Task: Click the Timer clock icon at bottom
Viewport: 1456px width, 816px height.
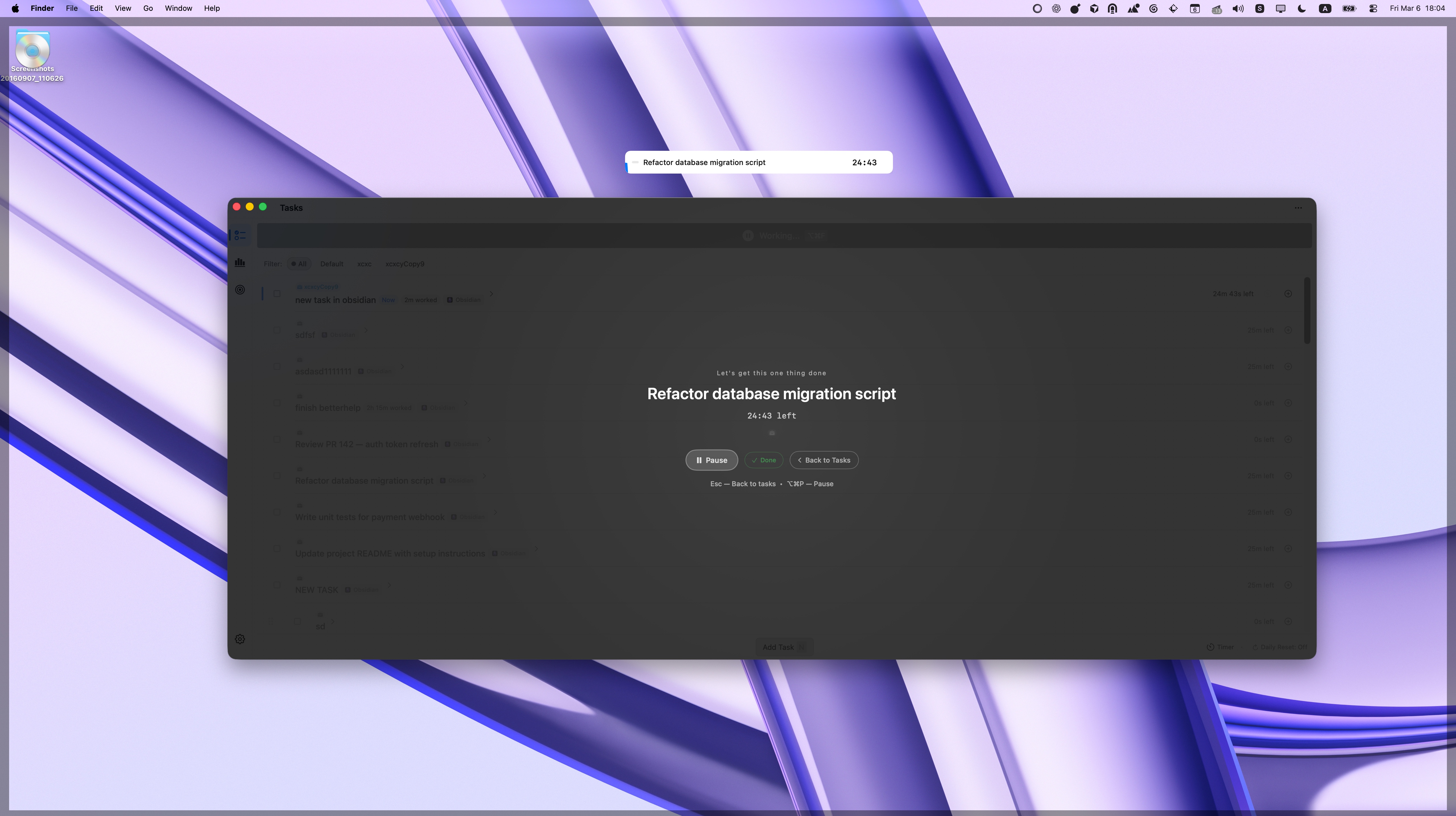Action: [1210, 647]
